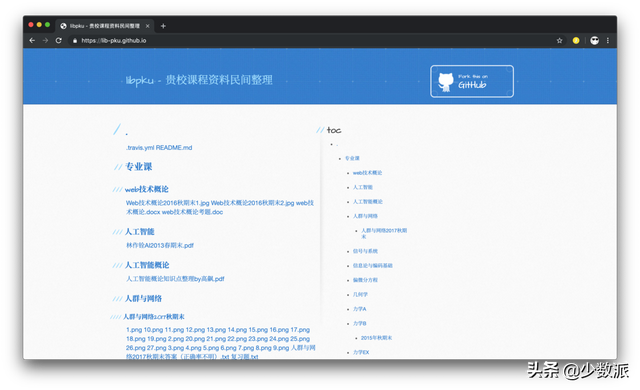Click the address bar URL lib-pku.github.io
This screenshot has width=640, height=390.
pos(113,40)
